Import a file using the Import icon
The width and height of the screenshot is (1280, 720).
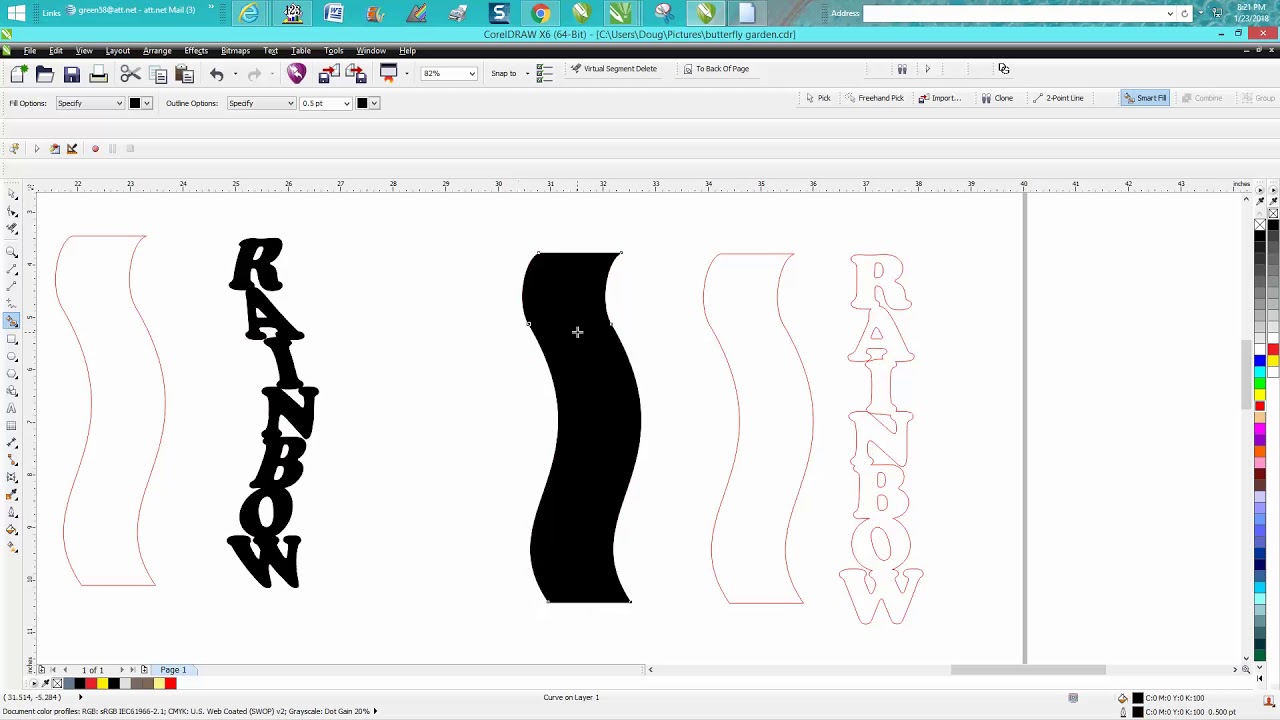click(x=327, y=73)
